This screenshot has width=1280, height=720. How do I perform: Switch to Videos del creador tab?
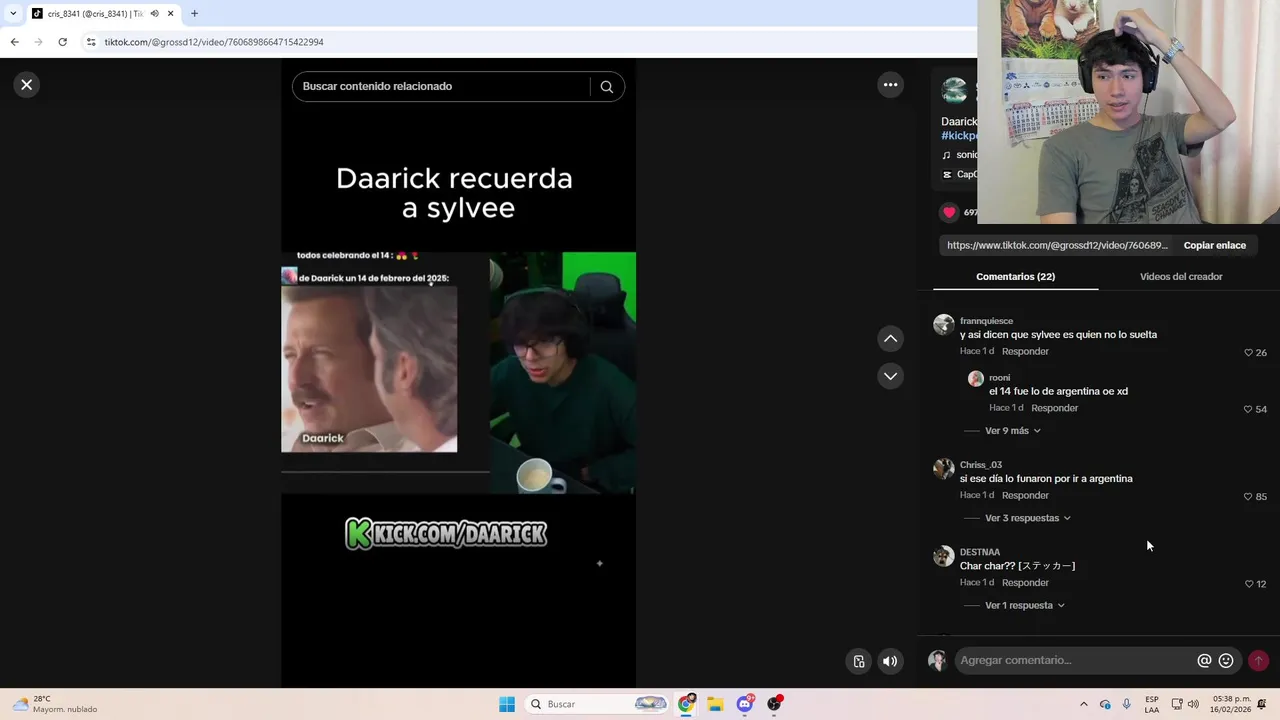pyautogui.click(x=1181, y=277)
